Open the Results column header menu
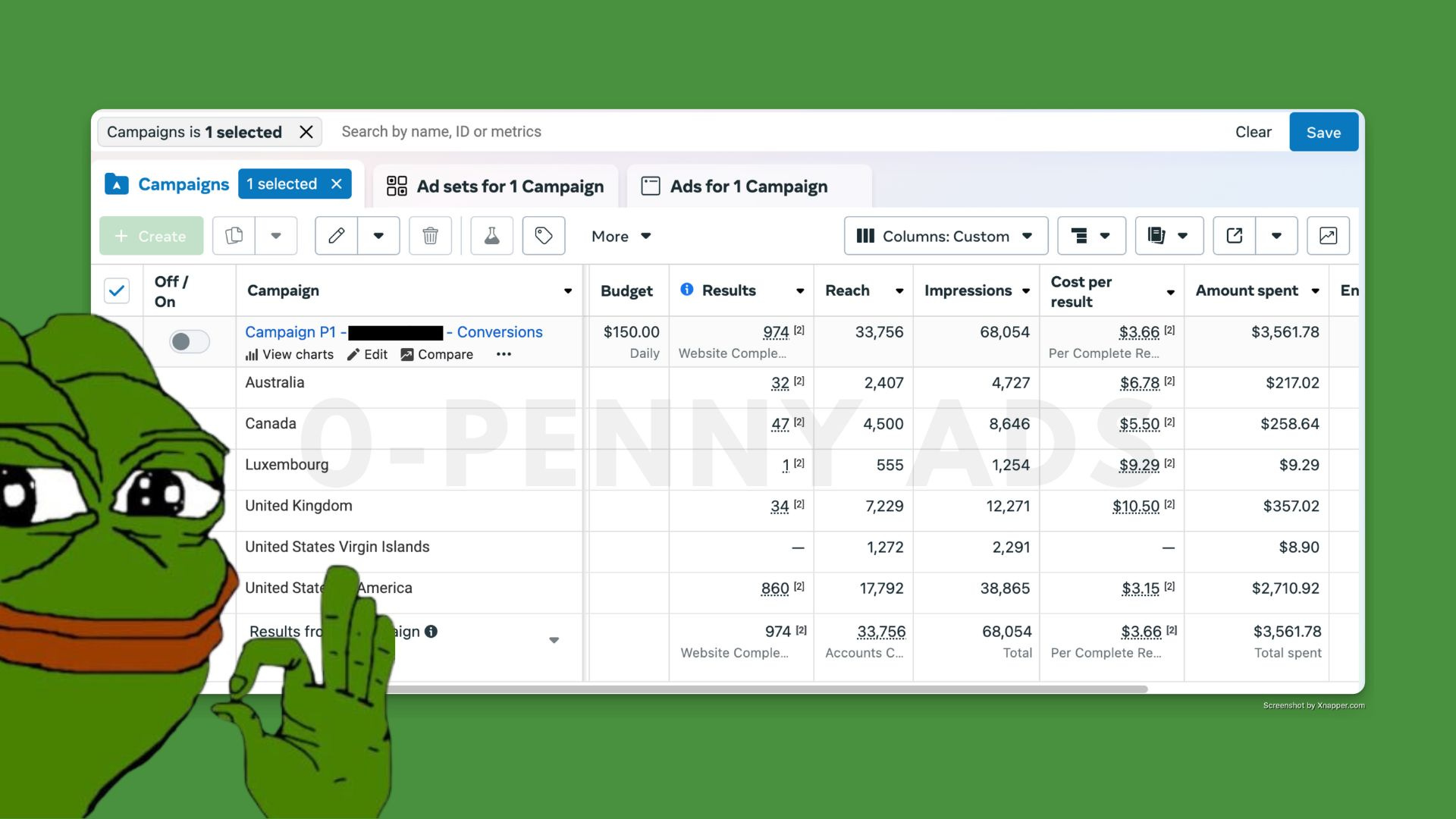Screen dimensions: 1456x819 coord(800,291)
